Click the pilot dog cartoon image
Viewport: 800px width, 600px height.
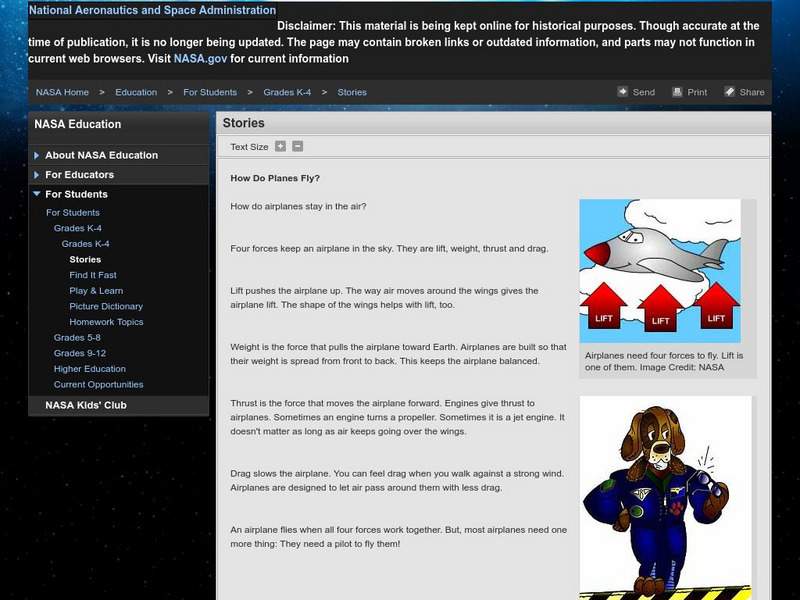coord(665,498)
